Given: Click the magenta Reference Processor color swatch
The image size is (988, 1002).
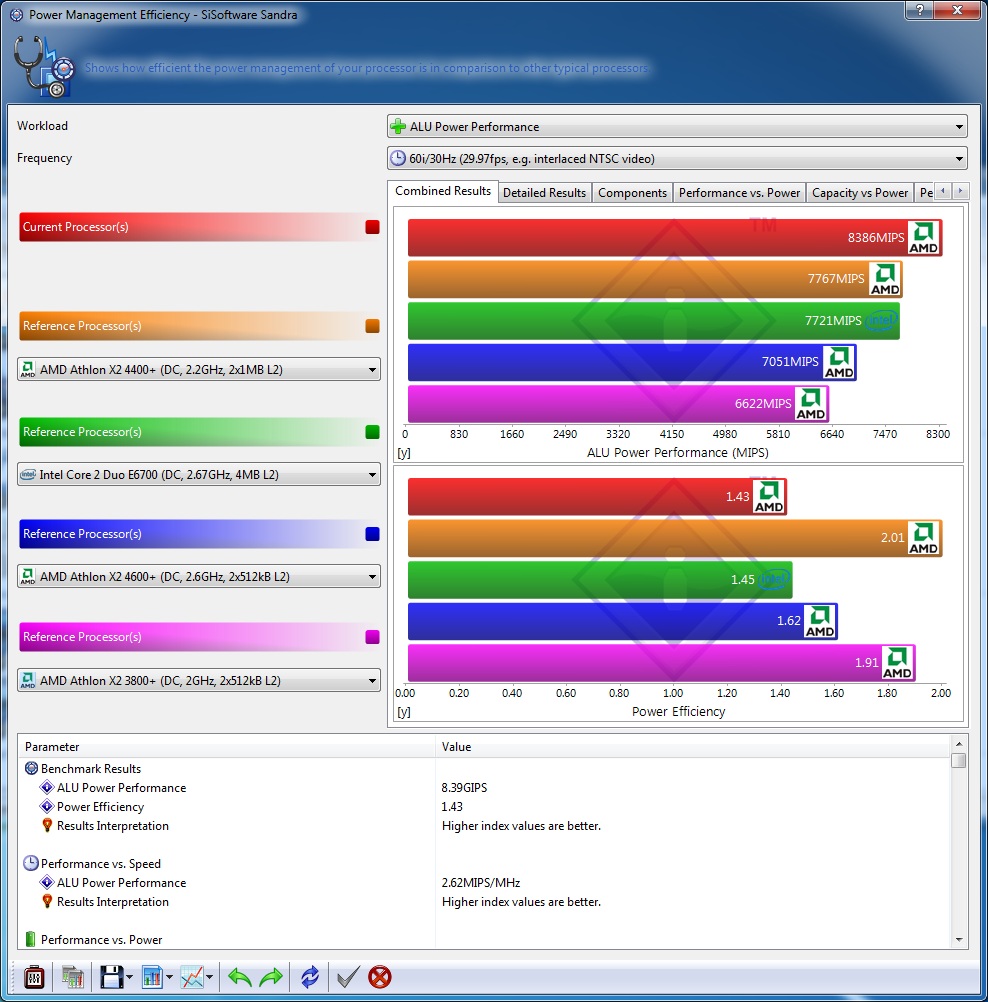Looking at the screenshot, I should 373,637.
